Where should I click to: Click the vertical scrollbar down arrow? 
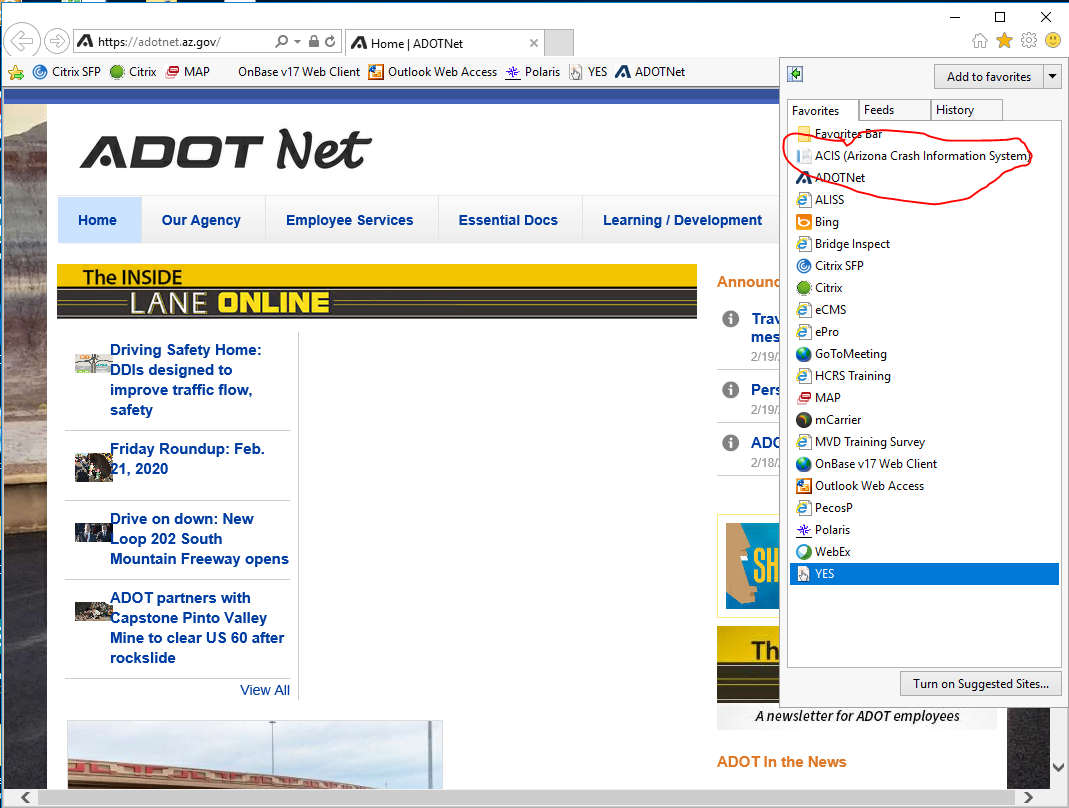1058,767
